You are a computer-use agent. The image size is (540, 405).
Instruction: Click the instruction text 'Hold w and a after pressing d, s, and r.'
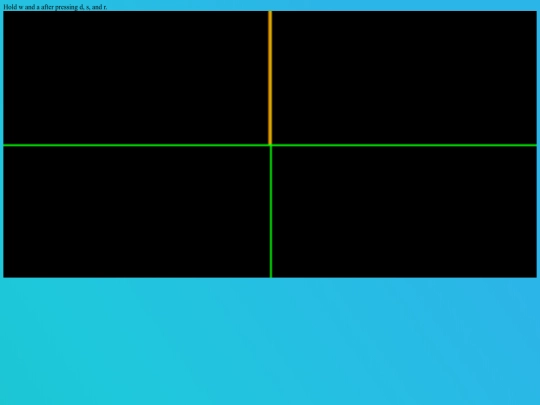[55, 7]
